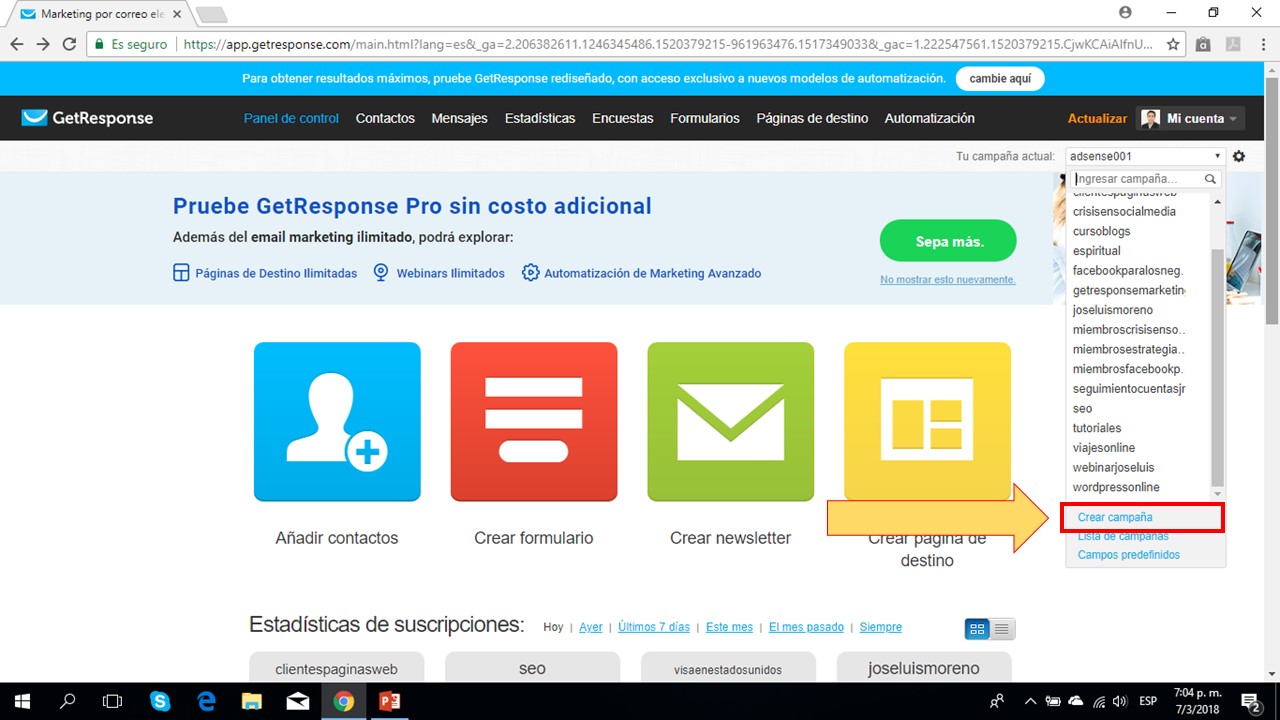Expand the adsense001 campaign dropdown
Image resolution: width=1280 pixels, height=720 pixels.
[1144, 156]
